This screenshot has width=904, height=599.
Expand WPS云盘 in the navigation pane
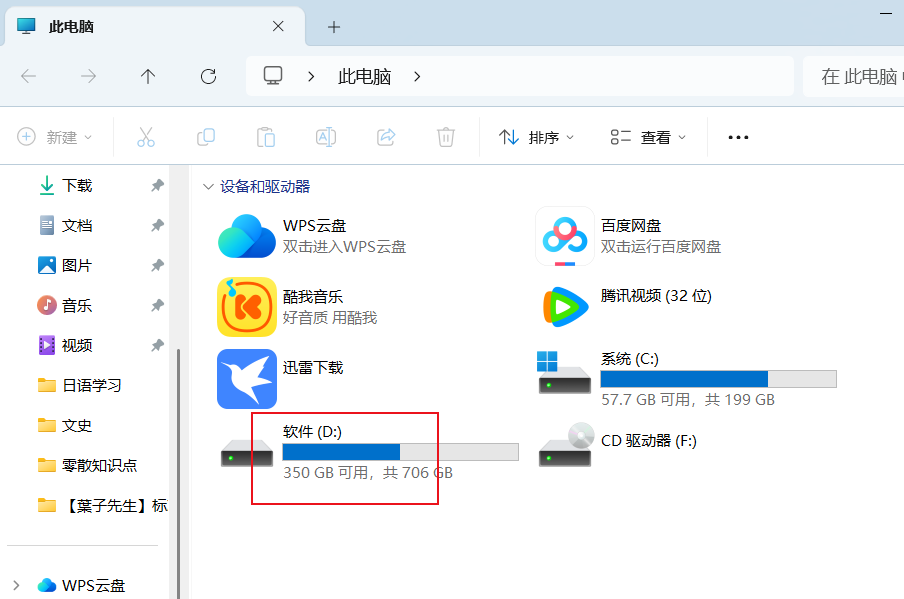[x=16, y=585]
